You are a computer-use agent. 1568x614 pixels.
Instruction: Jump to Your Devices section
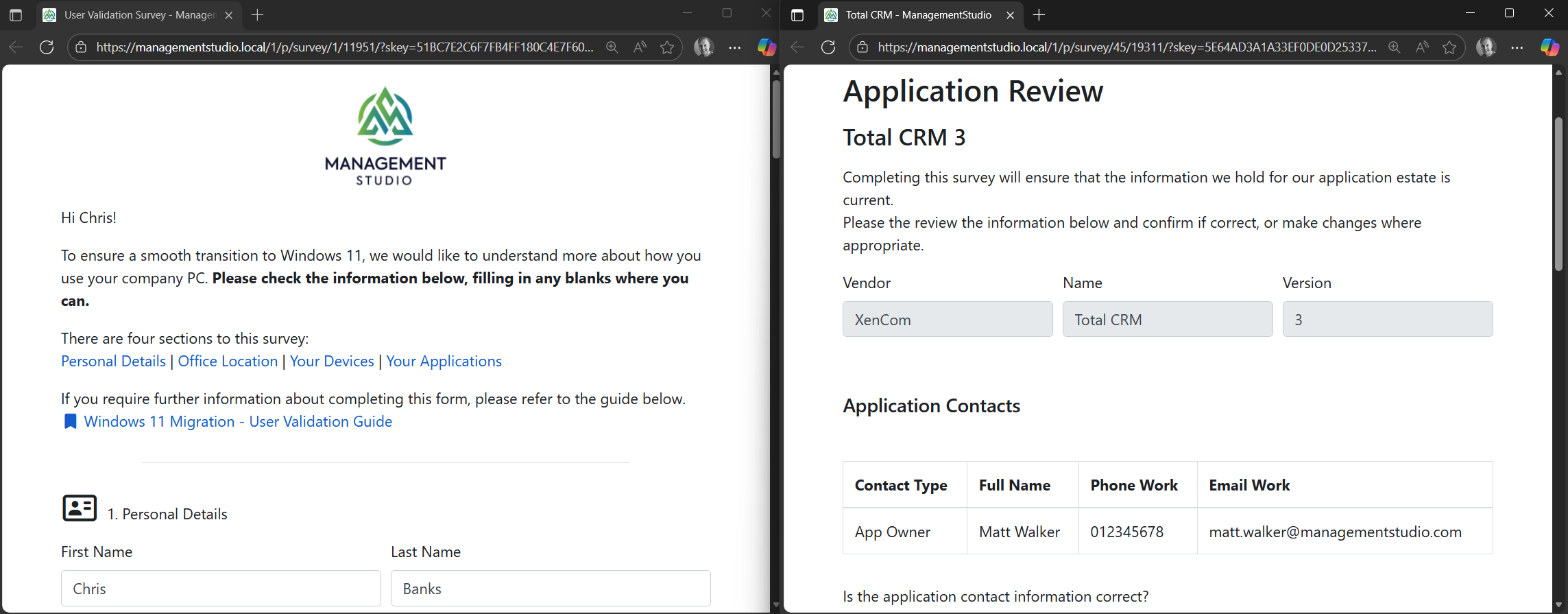pyautogui.click(x=332, y=361)
